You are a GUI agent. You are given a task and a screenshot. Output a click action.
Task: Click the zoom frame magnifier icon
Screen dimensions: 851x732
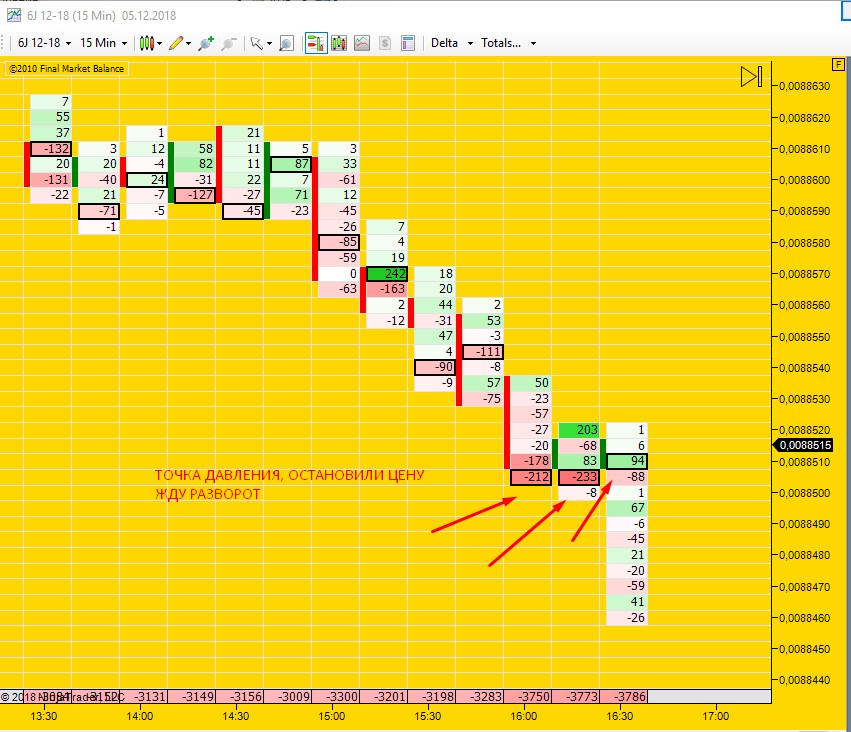point(286,43)
